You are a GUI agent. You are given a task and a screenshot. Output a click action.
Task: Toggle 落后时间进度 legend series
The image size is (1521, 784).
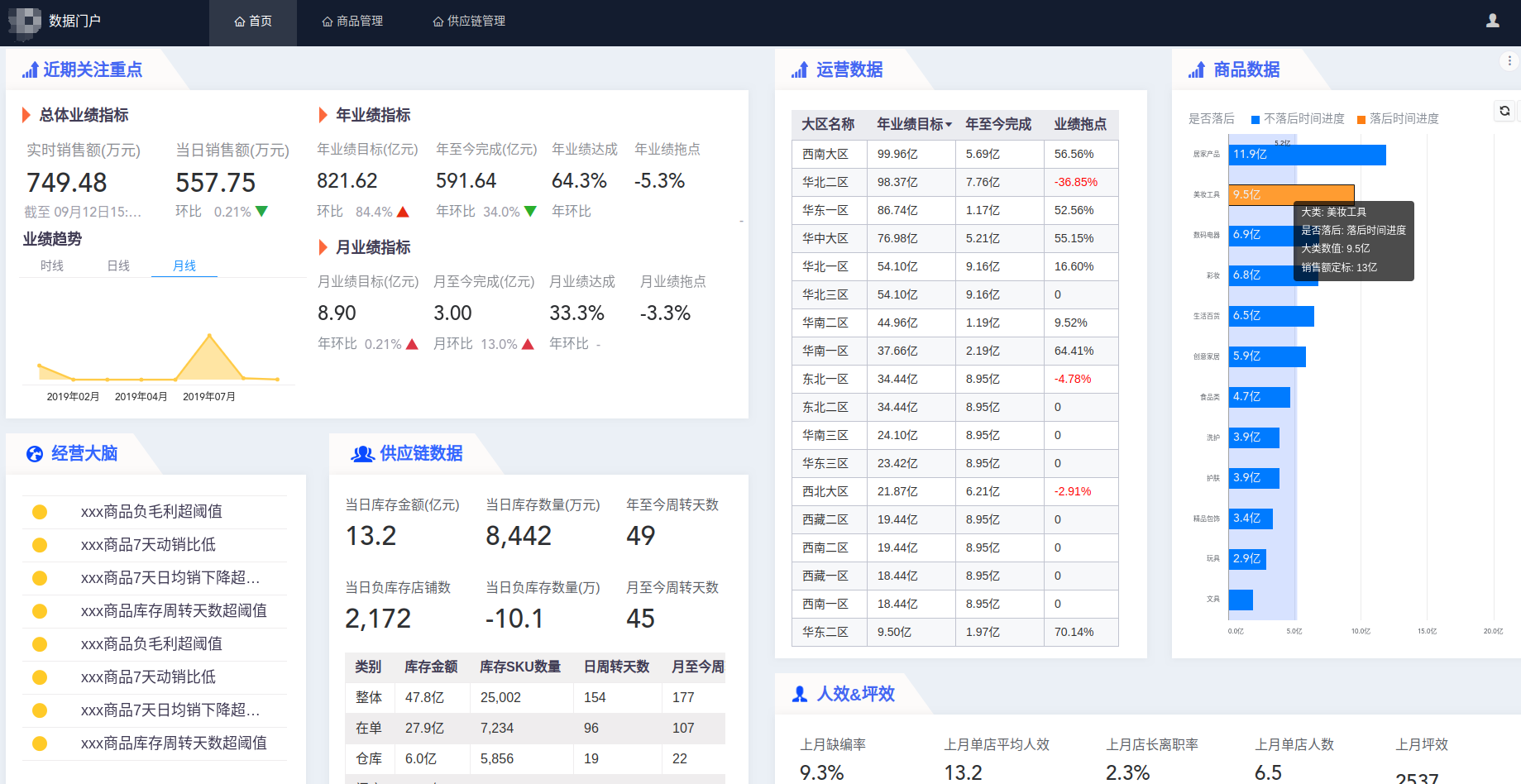click(x=1398, y=119)
